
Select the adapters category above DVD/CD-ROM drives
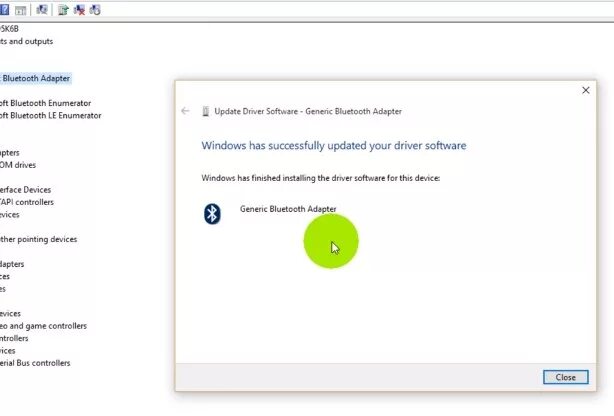(x=9, y=153)
